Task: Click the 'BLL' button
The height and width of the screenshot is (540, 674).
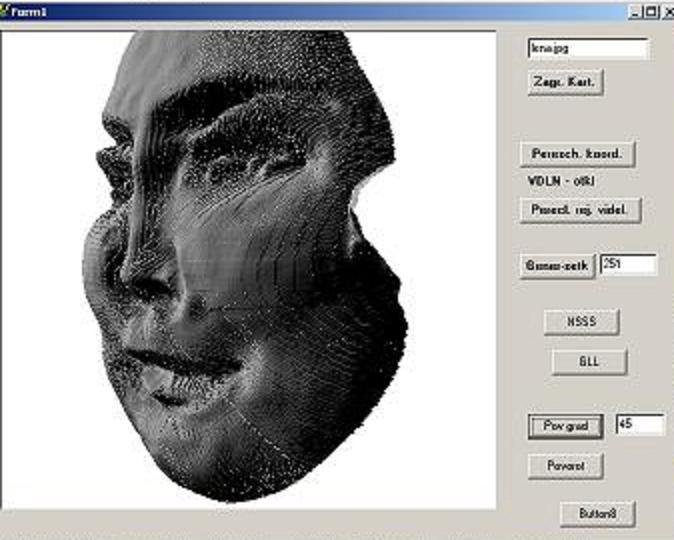Action: 589,362
